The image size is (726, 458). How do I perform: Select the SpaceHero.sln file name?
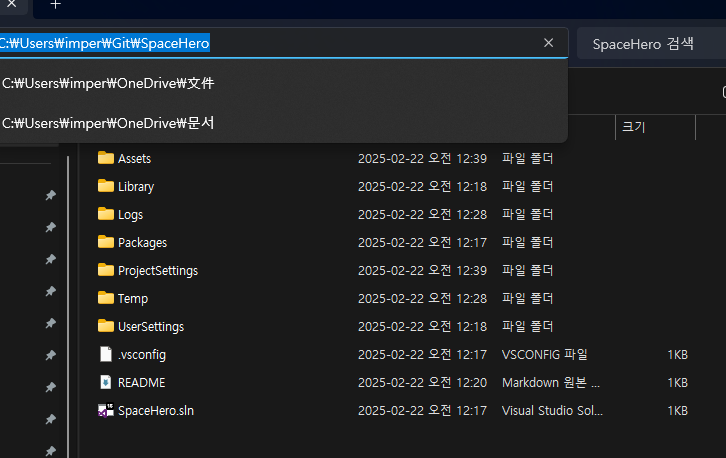coord(156,411)
